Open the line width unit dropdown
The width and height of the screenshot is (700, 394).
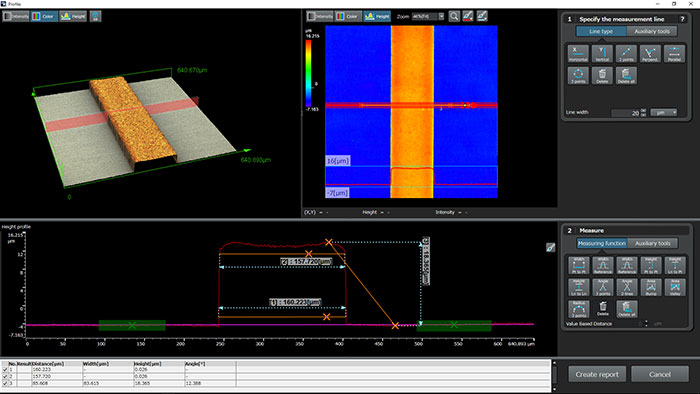[x=664, y=112]
